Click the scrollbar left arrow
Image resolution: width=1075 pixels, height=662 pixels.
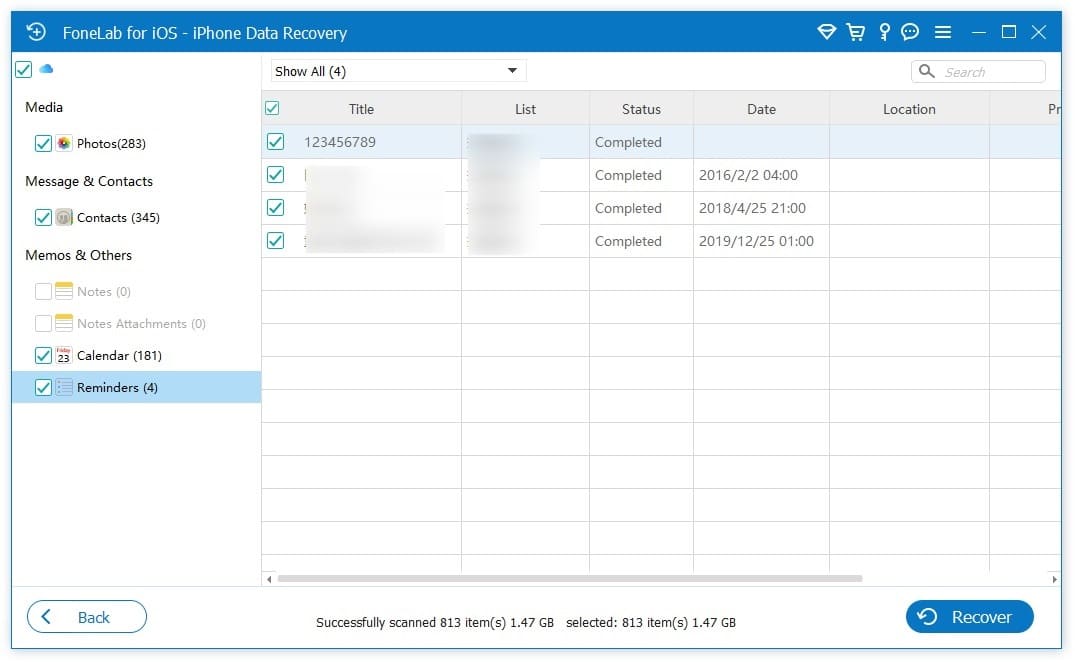point(269,579)
